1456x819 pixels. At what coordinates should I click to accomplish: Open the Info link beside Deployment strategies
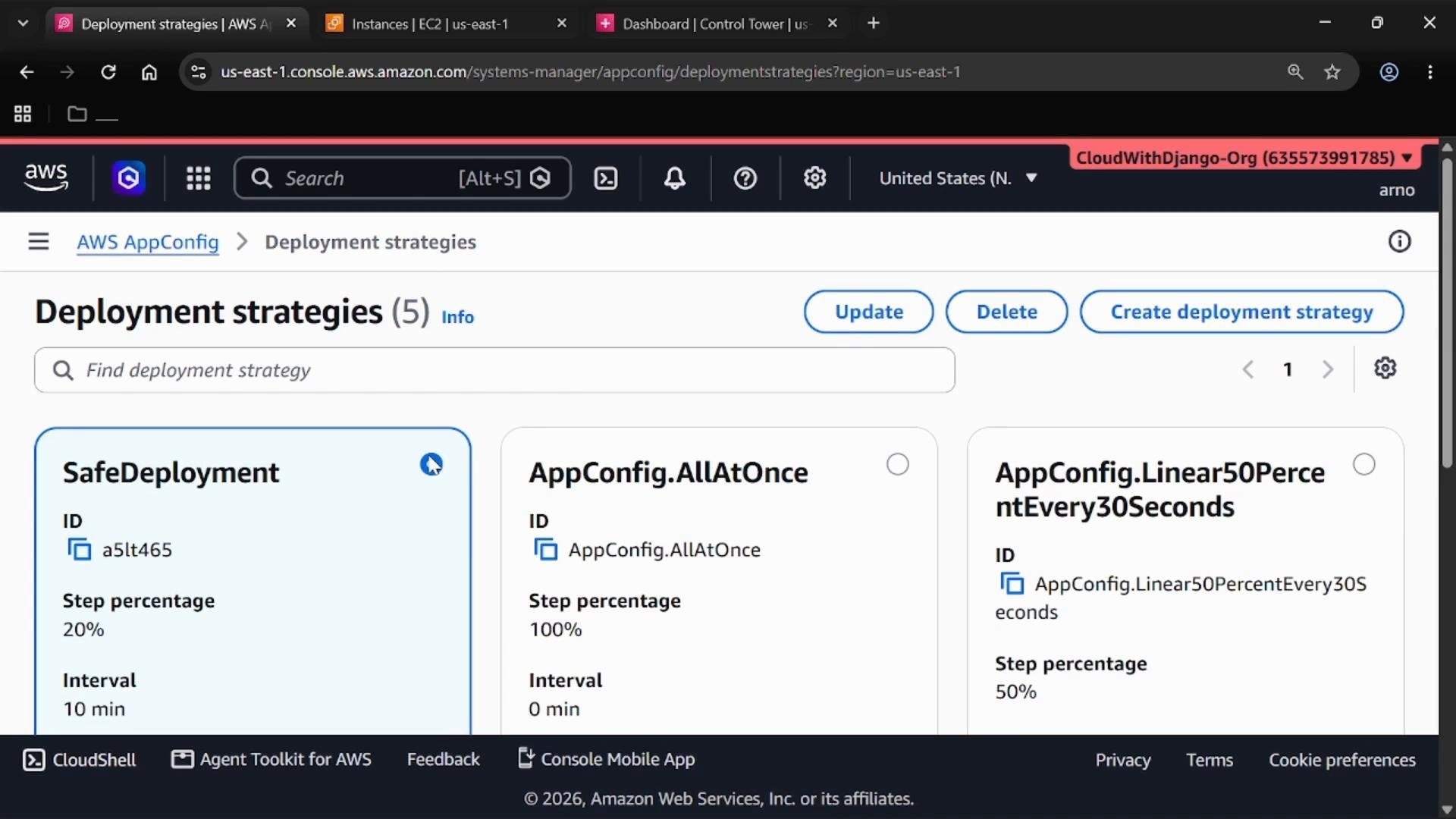(457, 317)
